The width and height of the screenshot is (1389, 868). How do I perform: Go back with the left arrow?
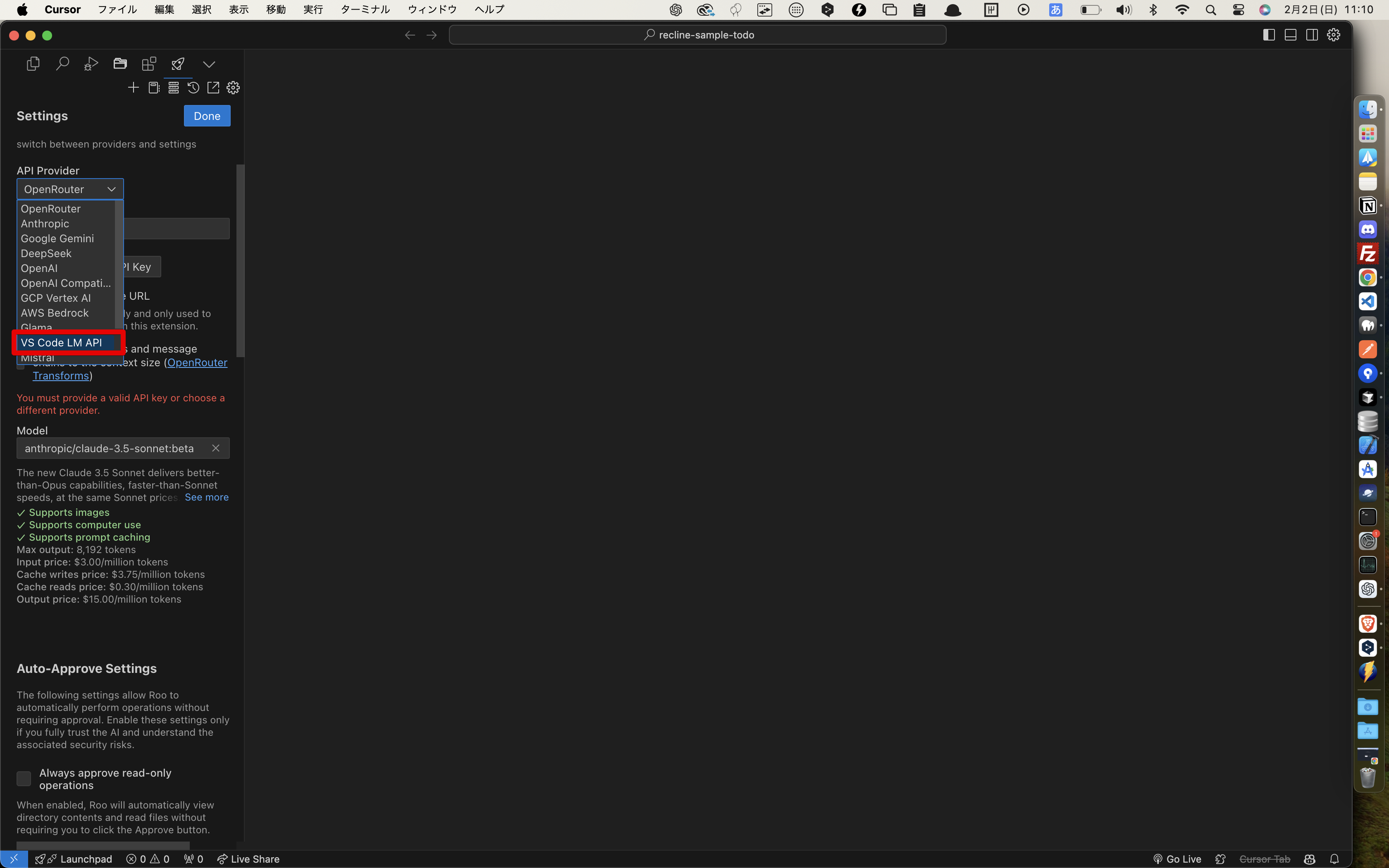coord(410,35)
